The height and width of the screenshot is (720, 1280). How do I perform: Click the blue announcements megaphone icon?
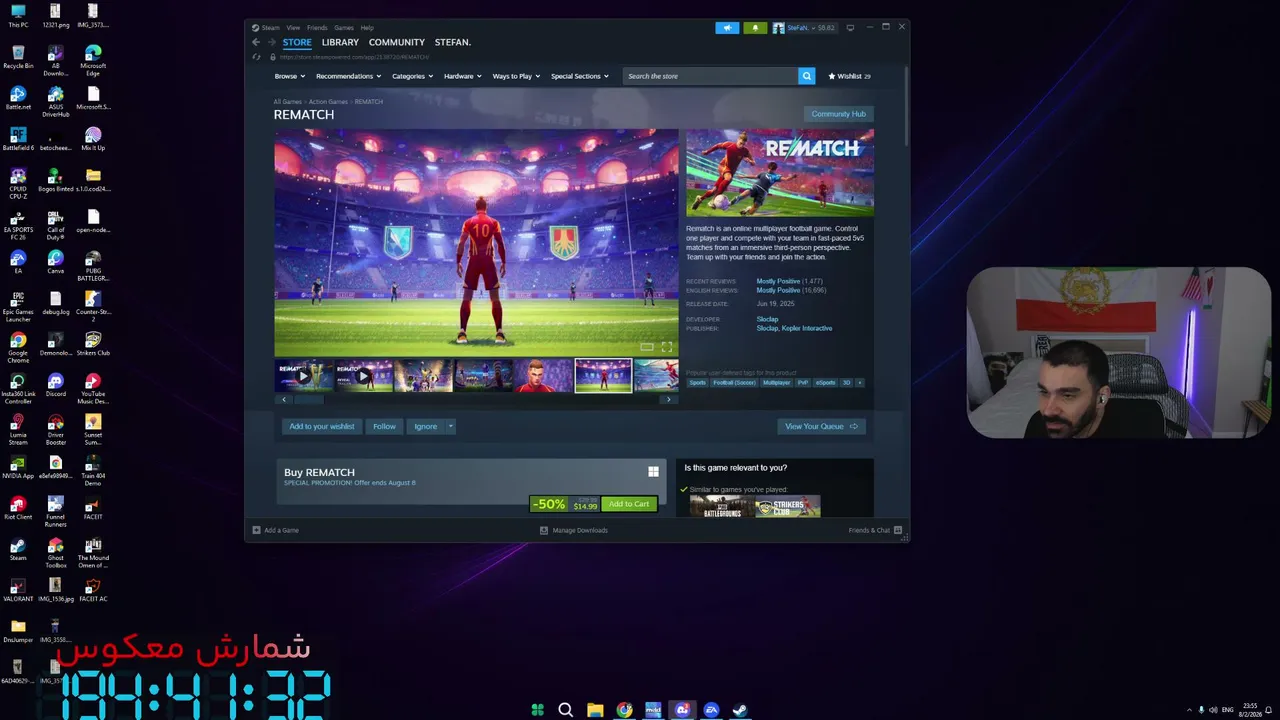[727, 28]
